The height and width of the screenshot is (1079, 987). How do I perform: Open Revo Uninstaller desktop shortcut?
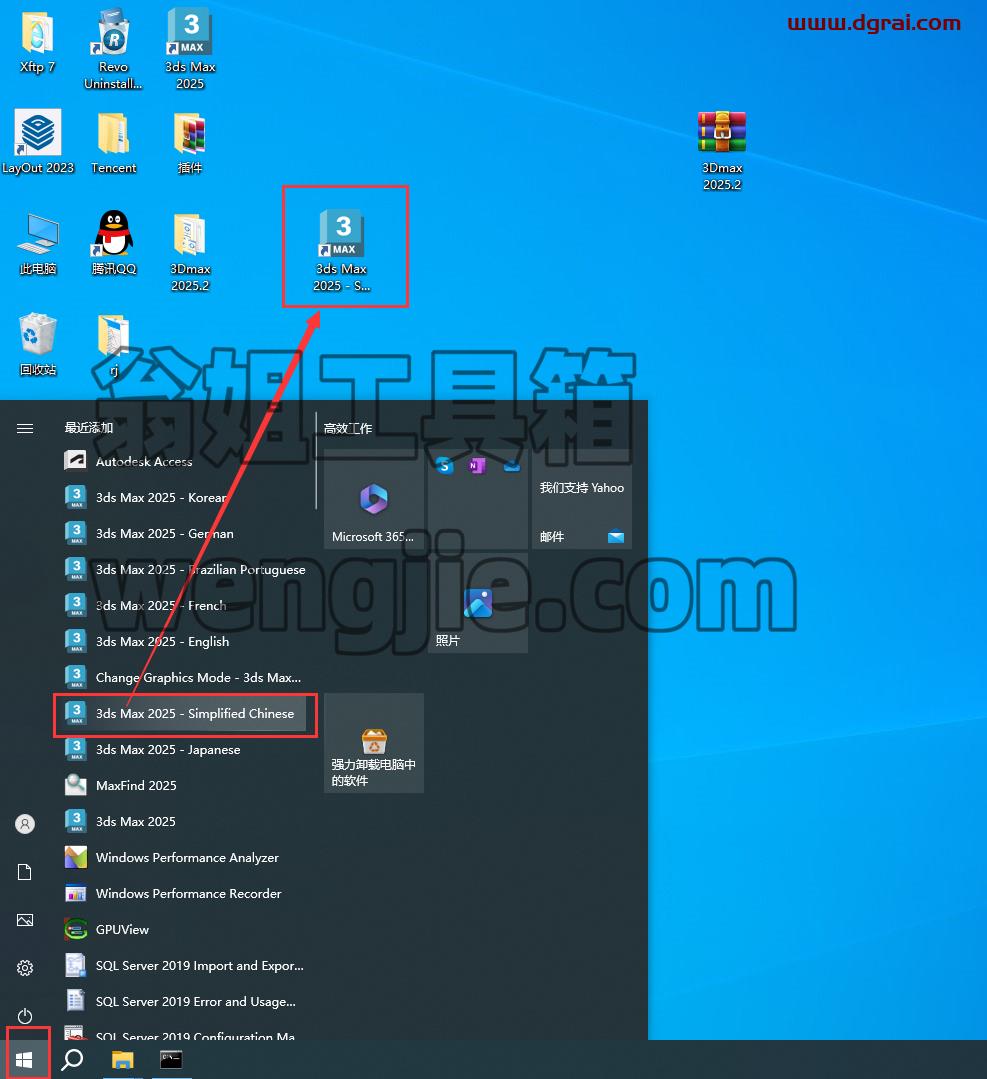tap(113, 50)
